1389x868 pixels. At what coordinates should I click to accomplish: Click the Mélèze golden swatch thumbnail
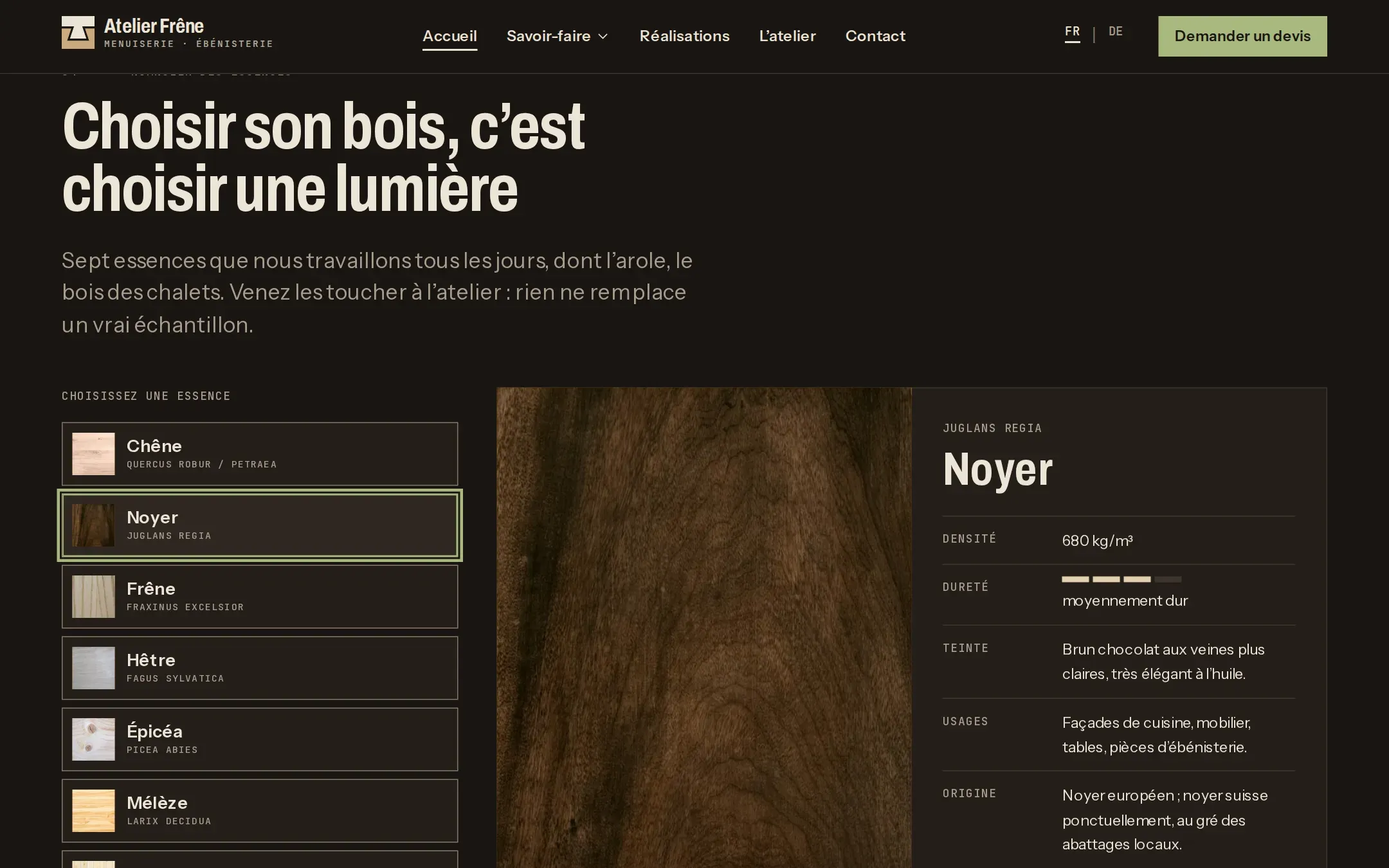pos(93,811)
